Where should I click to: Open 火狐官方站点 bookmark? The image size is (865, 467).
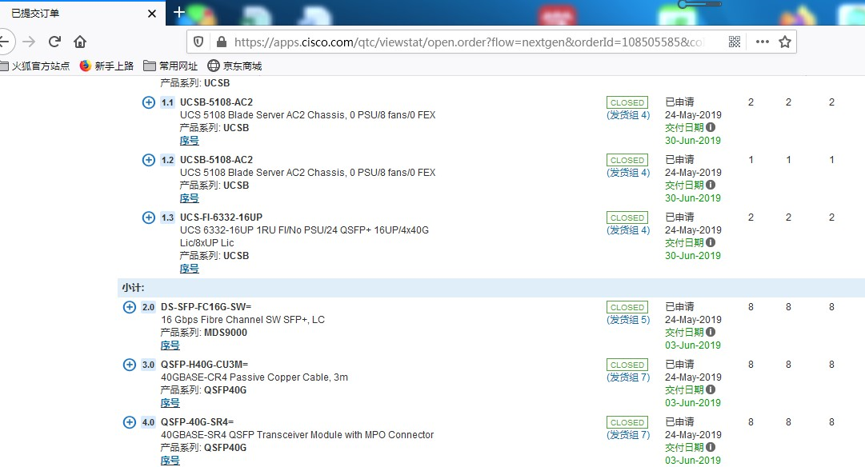[x=35, y=66]
